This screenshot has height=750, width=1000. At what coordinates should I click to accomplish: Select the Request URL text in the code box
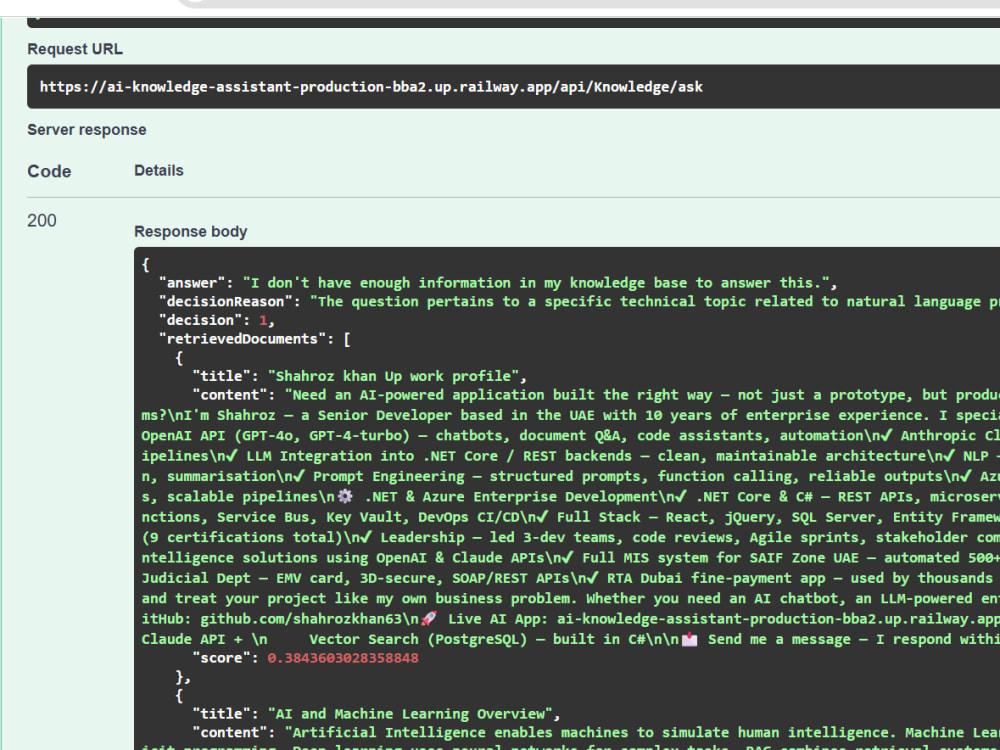pos(371,87)
